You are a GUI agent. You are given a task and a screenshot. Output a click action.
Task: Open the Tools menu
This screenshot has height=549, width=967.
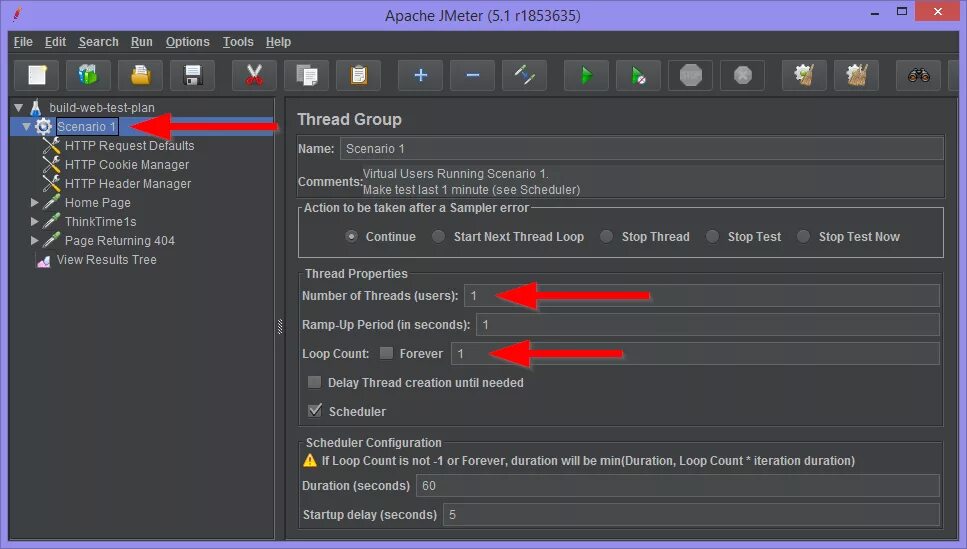(x=238, y=42)
